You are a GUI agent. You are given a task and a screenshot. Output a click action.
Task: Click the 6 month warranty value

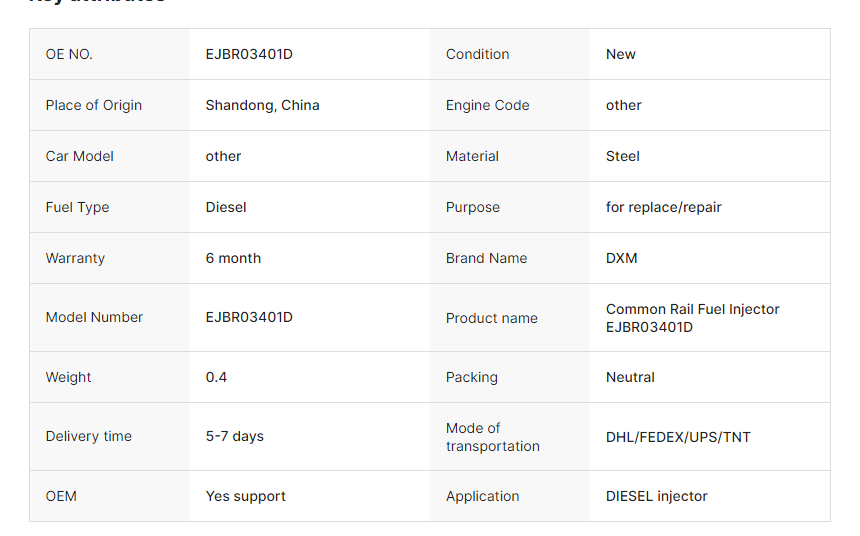tap(233, 258)
